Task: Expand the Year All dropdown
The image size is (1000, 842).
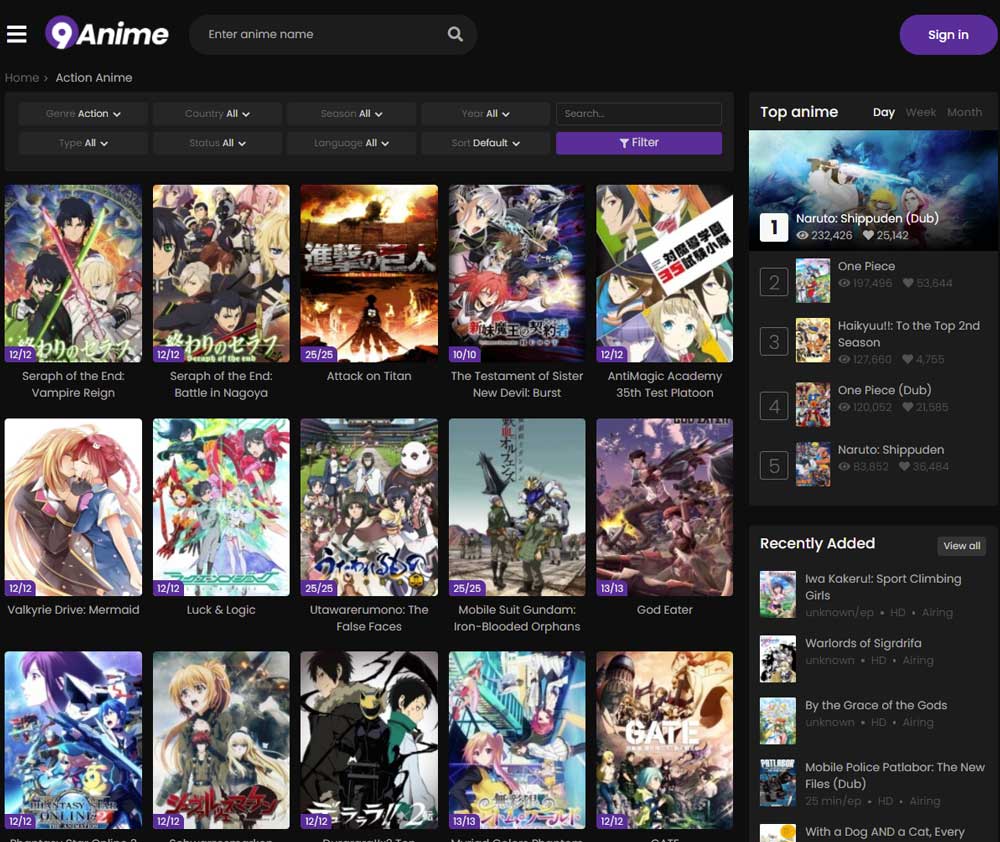Action: tap(485, 114)
